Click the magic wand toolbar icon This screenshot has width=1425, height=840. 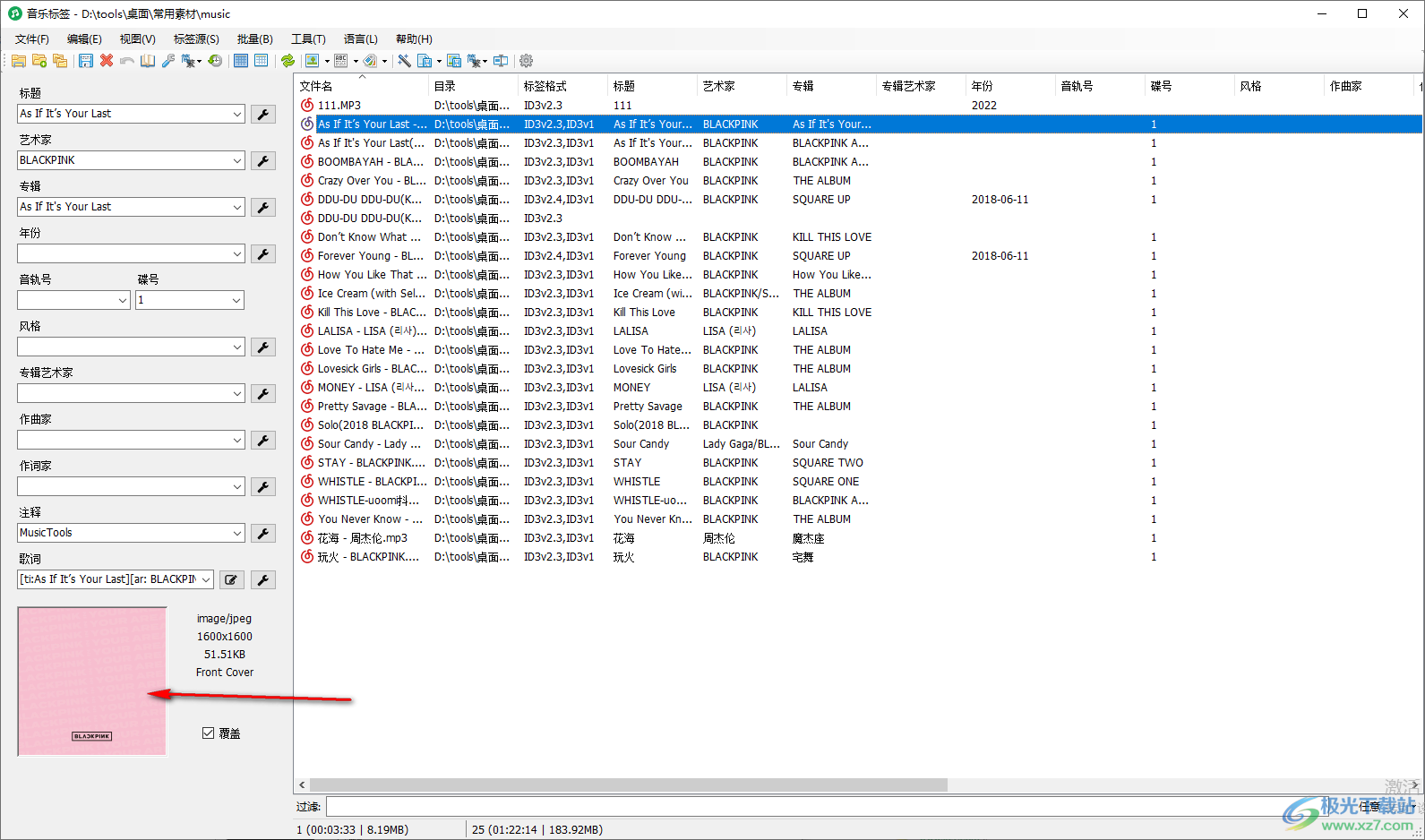pyautogui.click(x=404, y=61)
